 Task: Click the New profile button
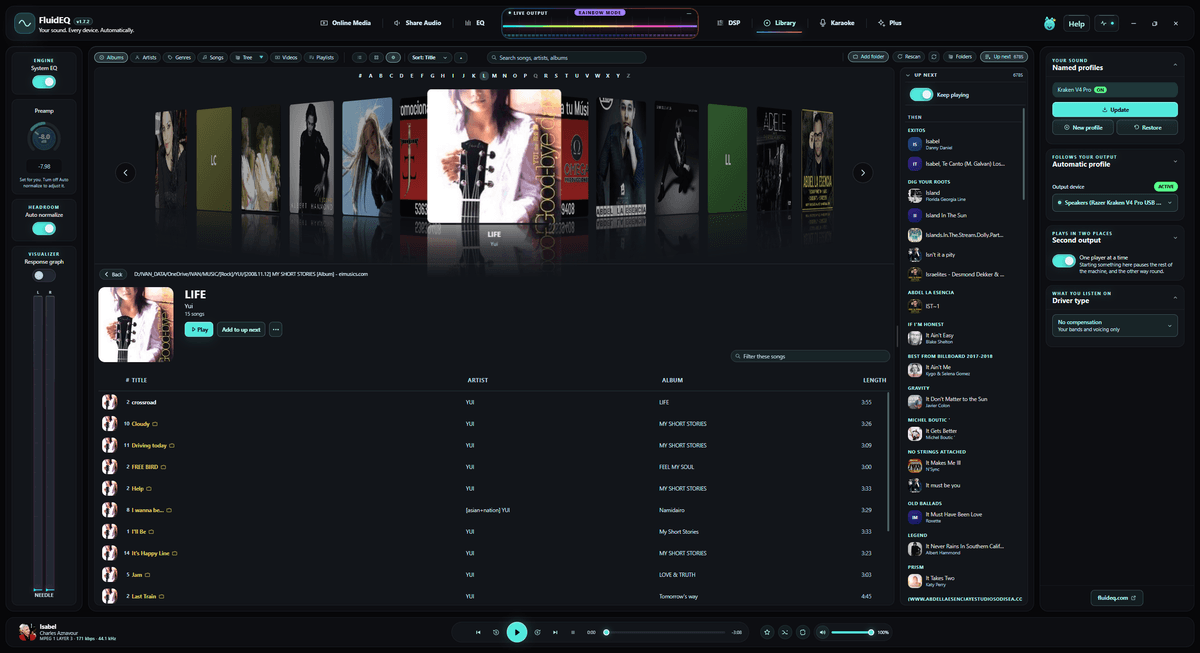tap(1083, 128)
